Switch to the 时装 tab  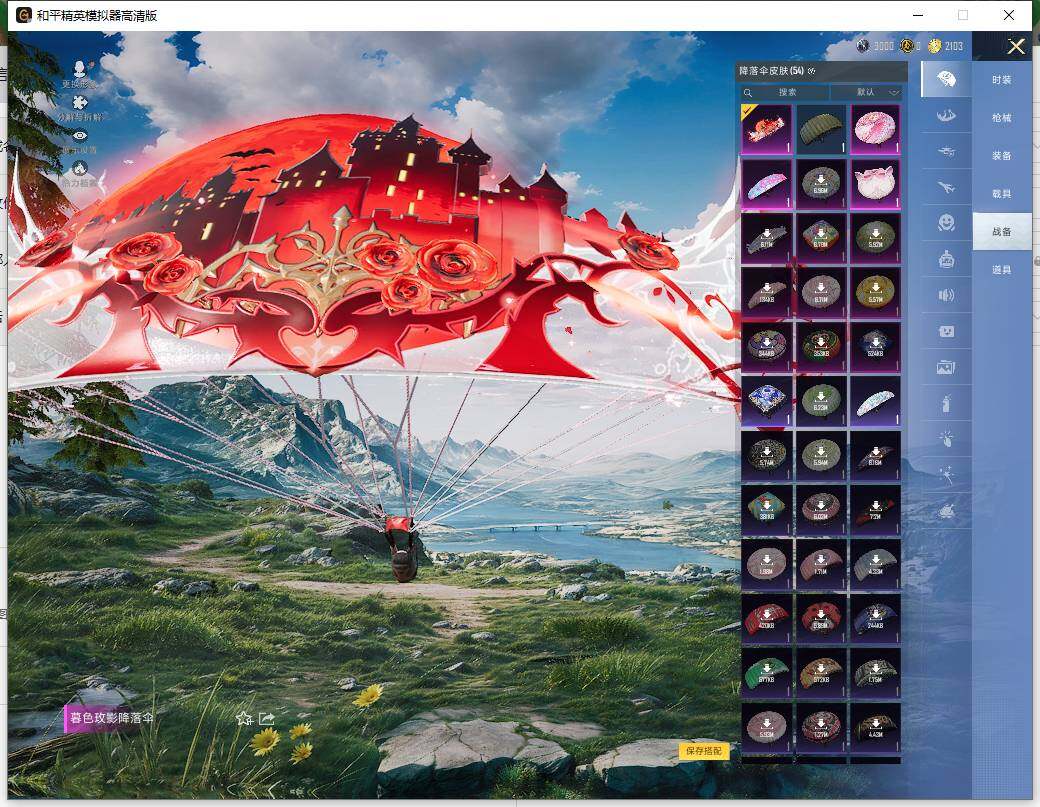tap(1002, 80)
